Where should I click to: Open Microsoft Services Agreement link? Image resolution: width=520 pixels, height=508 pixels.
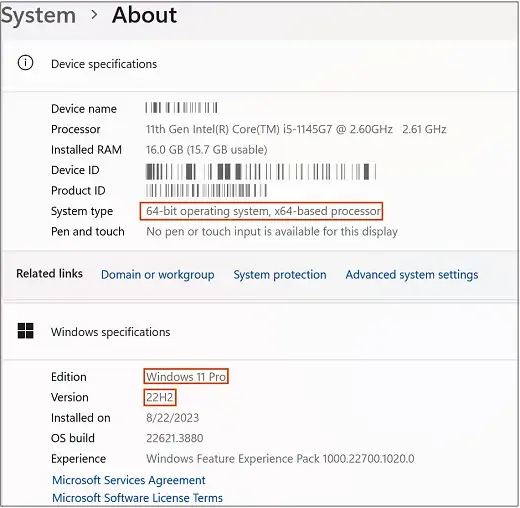point(129,480)
